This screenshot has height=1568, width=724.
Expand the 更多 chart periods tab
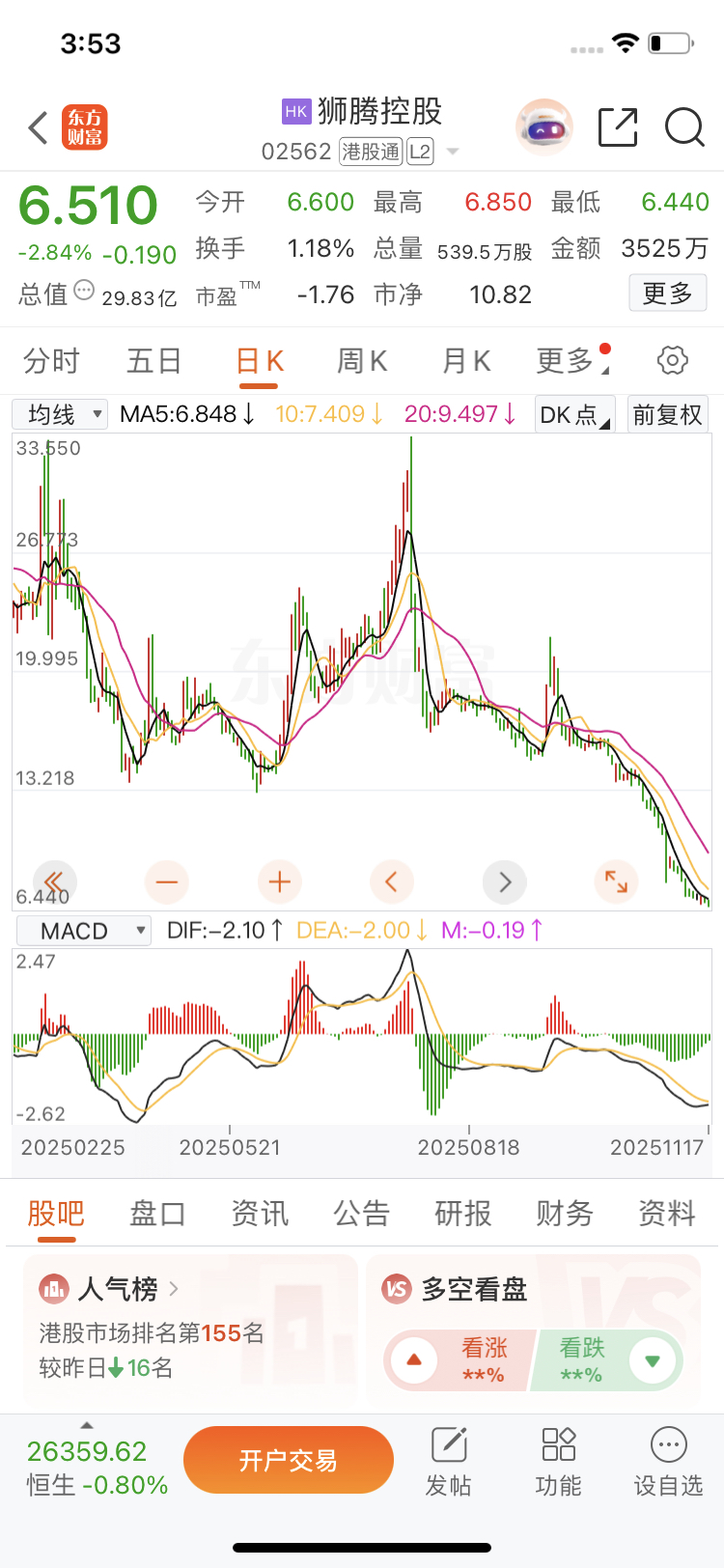point(572,361)
